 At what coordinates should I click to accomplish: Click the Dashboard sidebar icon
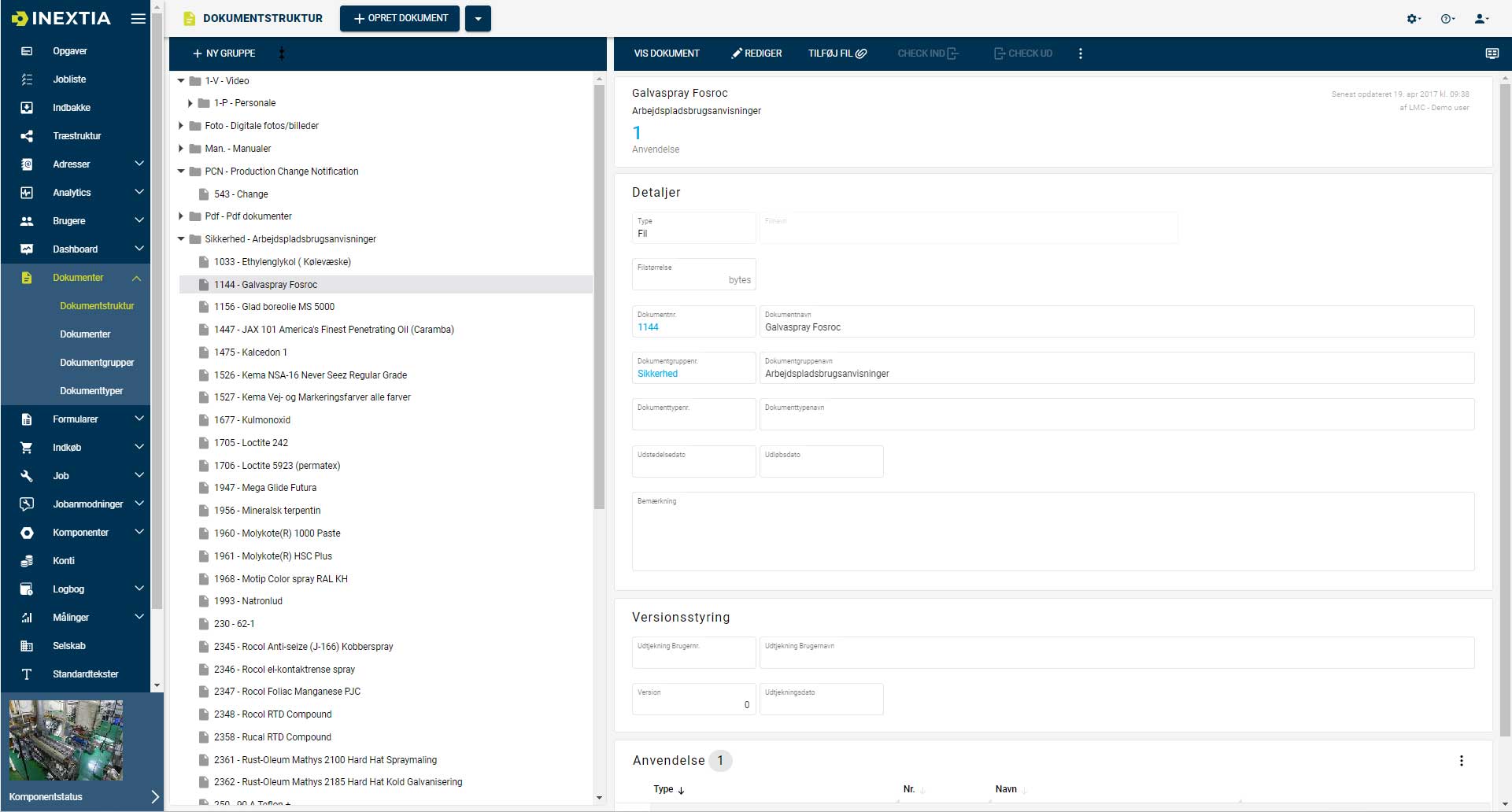[x=27, y=249]
